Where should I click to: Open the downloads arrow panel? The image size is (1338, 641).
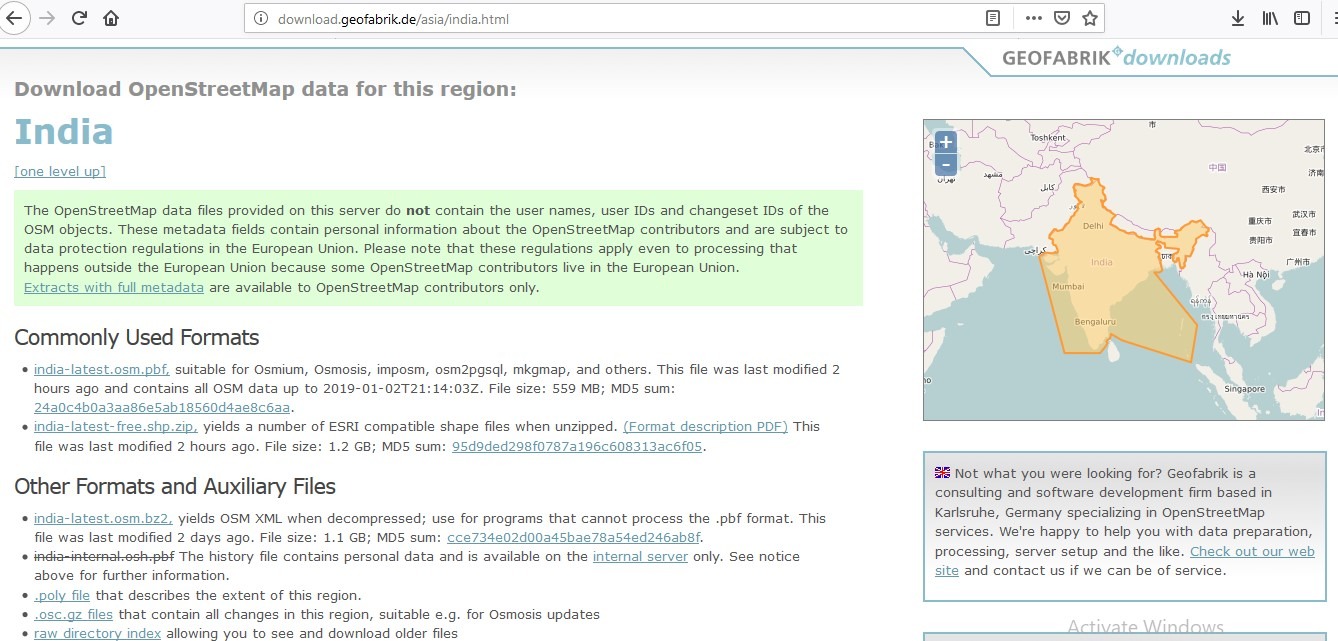pyautogui.click(x=1237, y=18)
